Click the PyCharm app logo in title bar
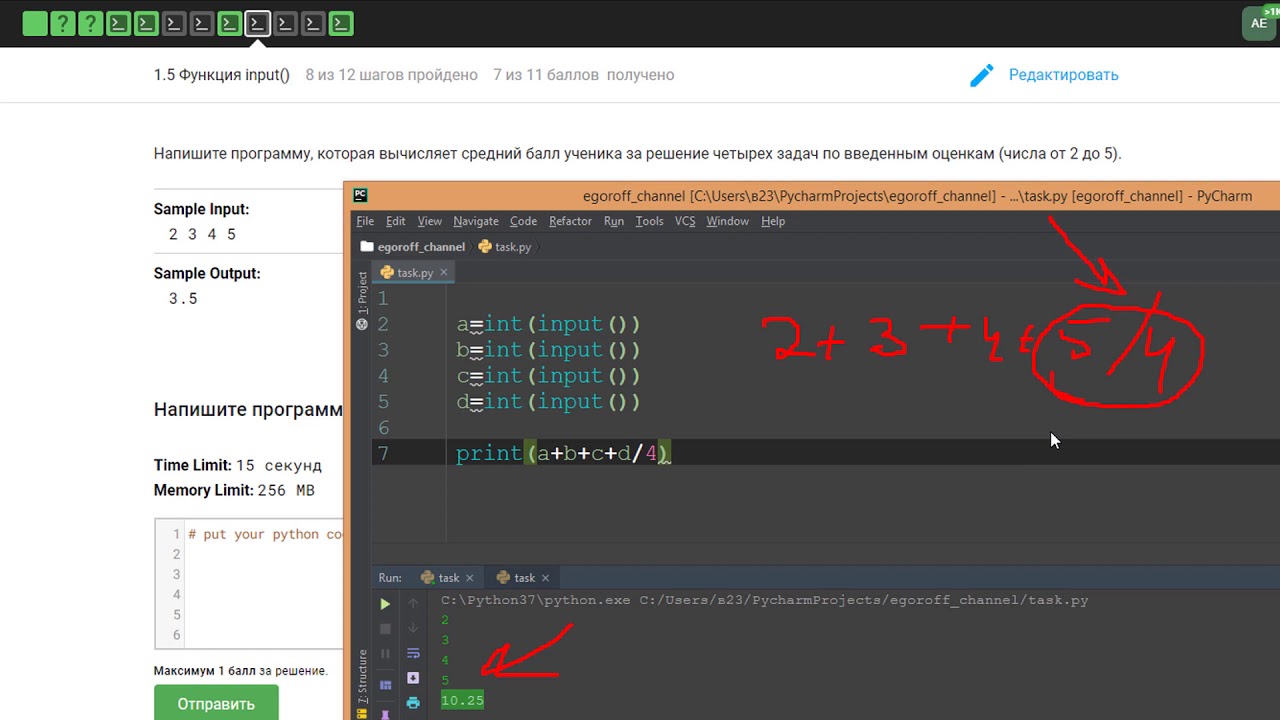The width and height of the screenshot is (1280, 720). click(x=361, y=196)
